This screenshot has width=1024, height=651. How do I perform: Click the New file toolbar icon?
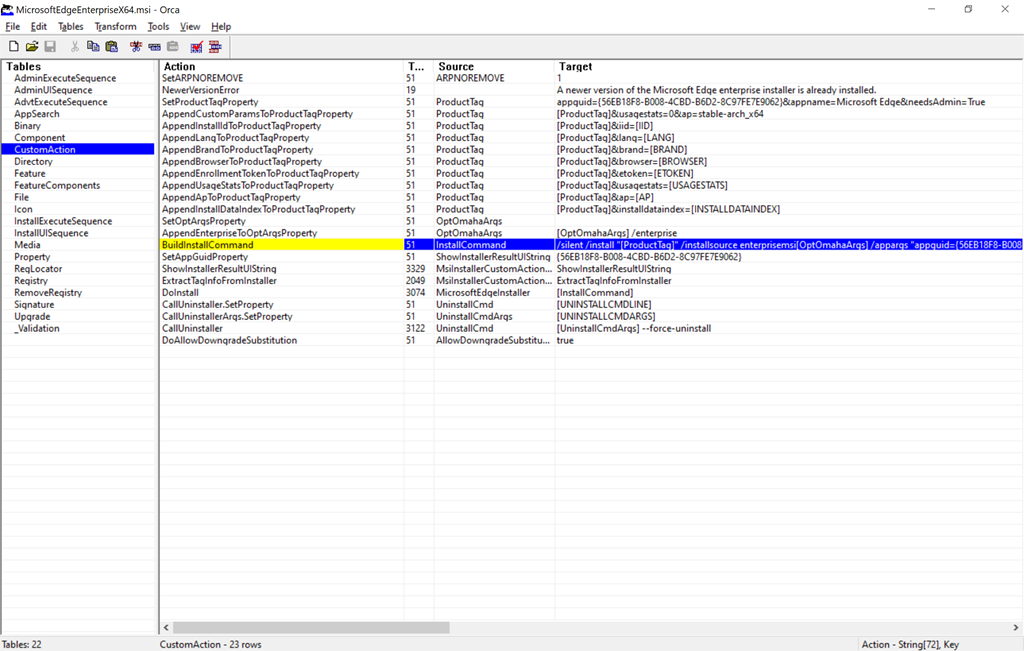(14, 46)
